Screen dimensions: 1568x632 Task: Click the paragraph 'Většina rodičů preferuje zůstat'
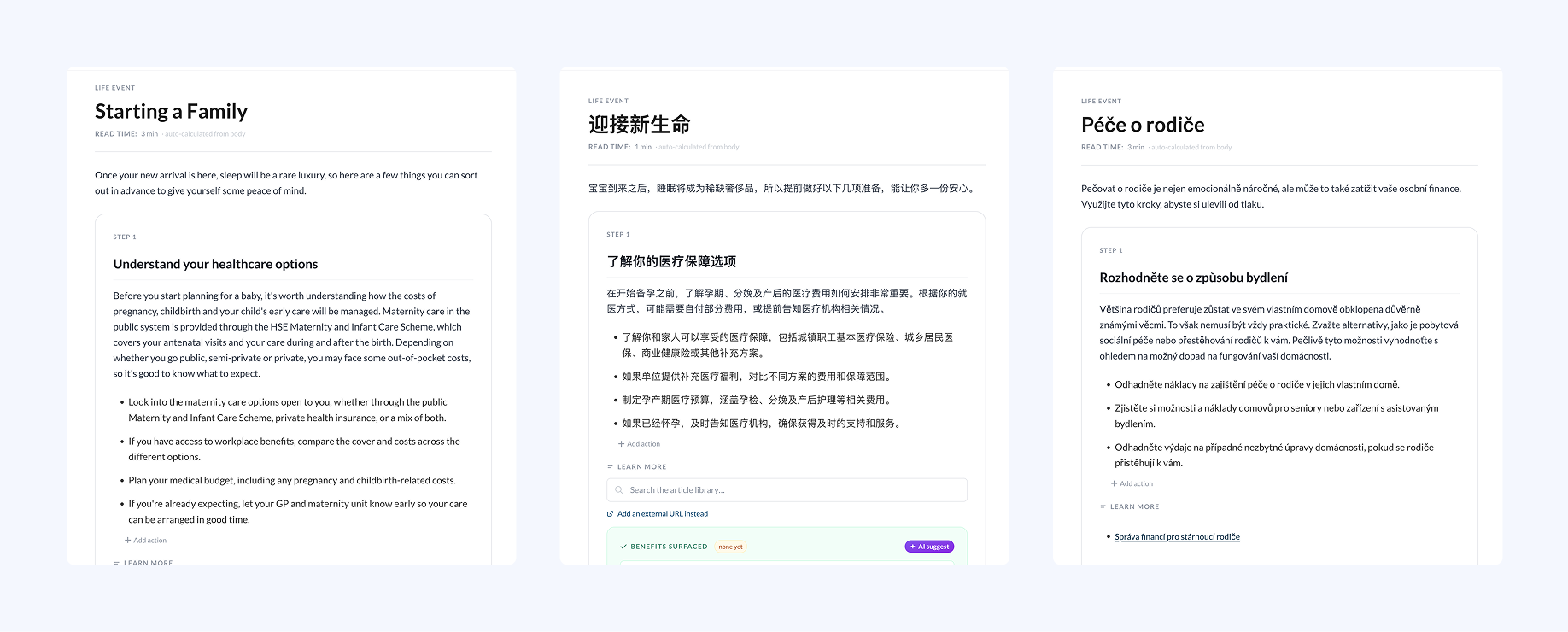(x=1279, y=332)
